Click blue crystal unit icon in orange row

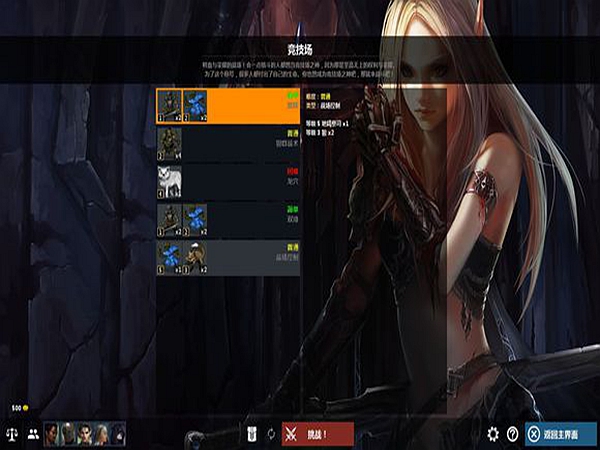[x=195, y=106]
